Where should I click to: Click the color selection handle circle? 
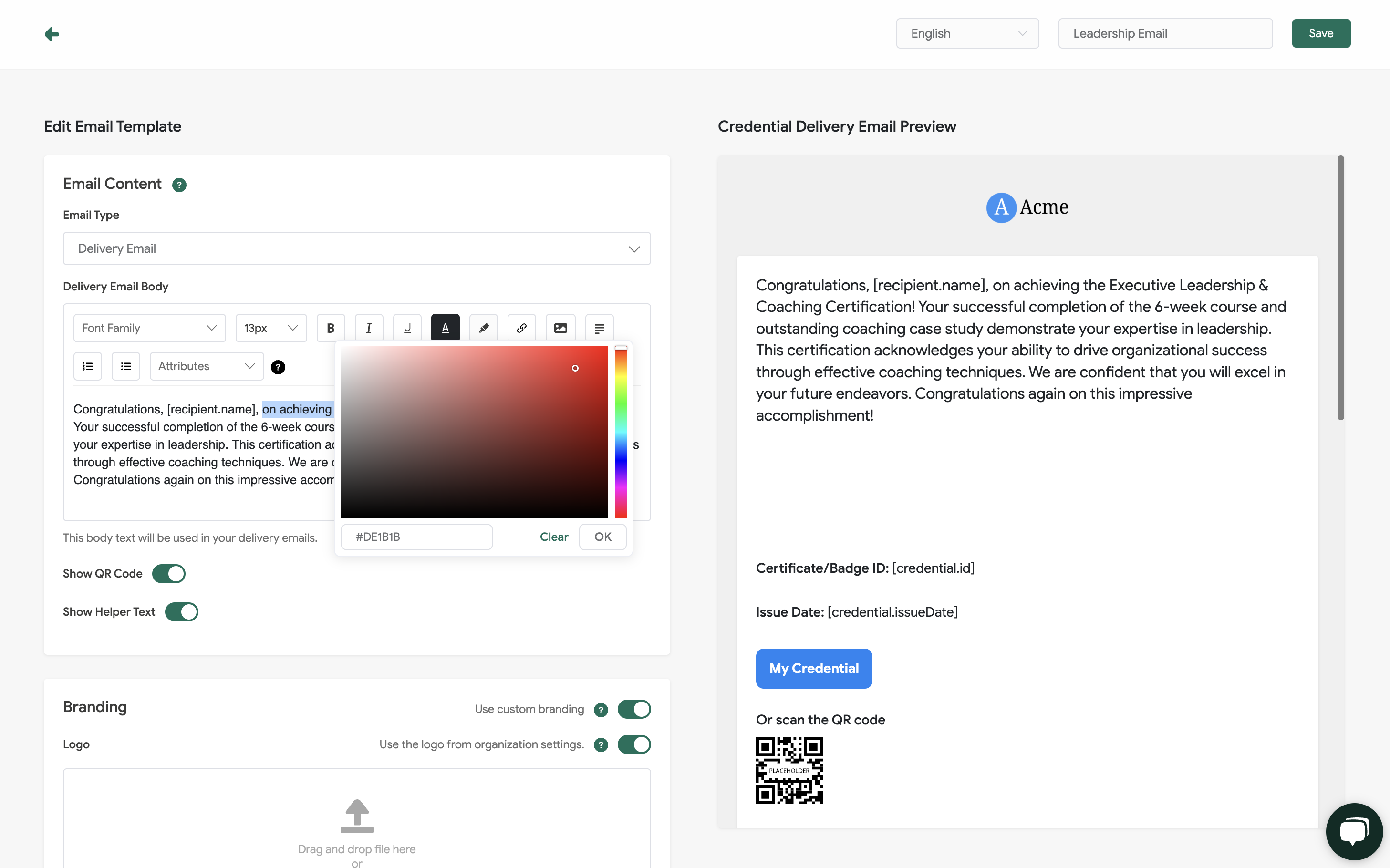575,368
